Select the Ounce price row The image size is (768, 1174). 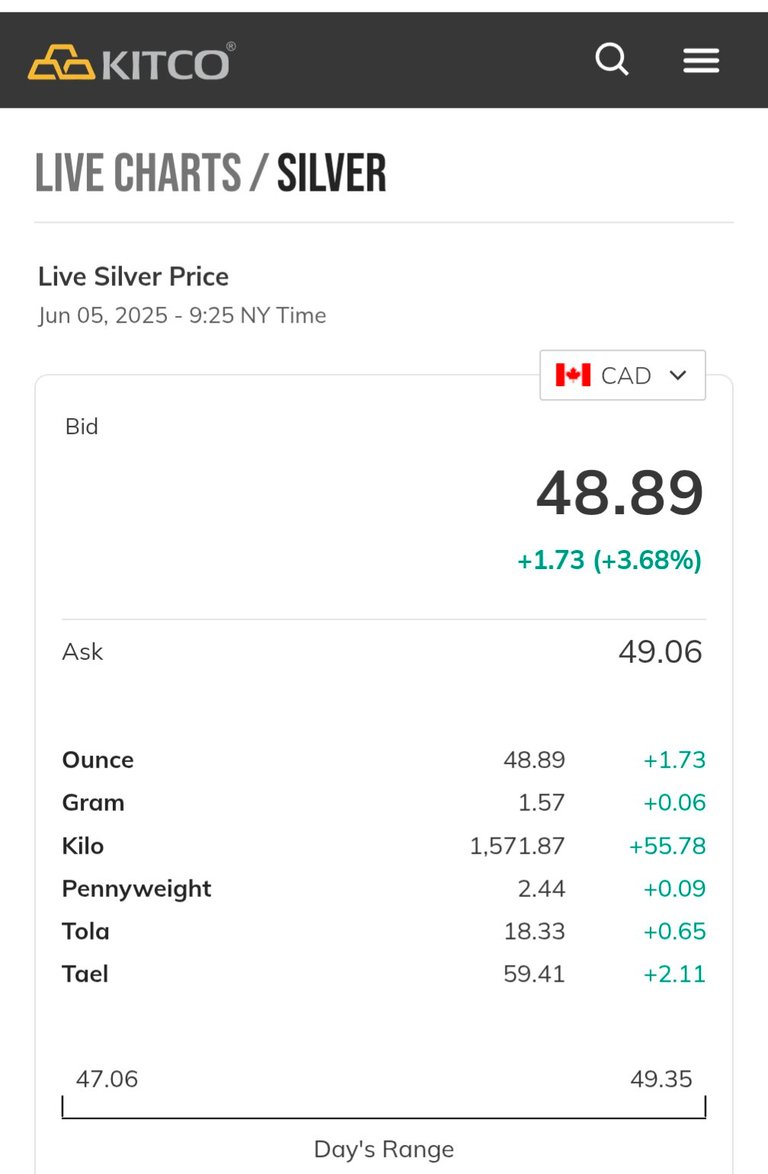[383, 759]
